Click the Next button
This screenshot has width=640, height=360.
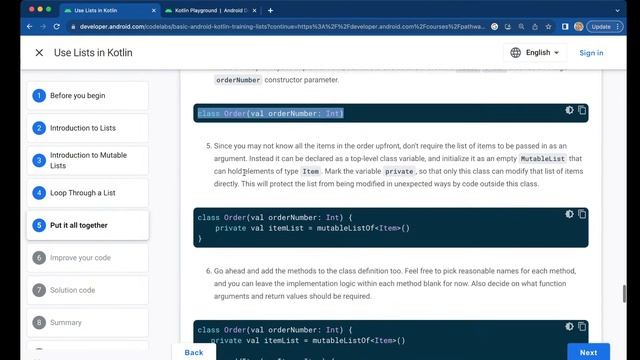[x=588, y=352]
